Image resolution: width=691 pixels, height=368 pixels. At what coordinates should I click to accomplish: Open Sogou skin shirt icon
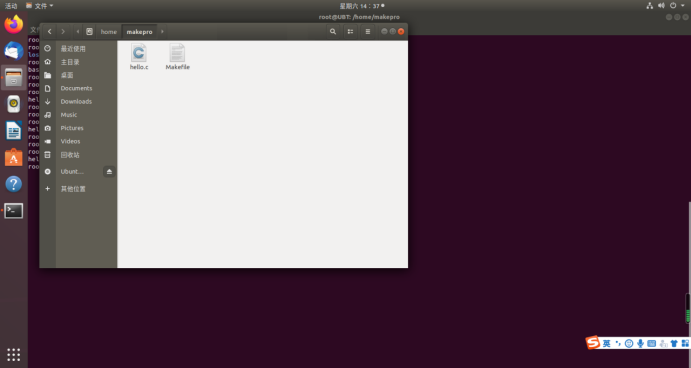pyautogui.click(x=674, y=343)
